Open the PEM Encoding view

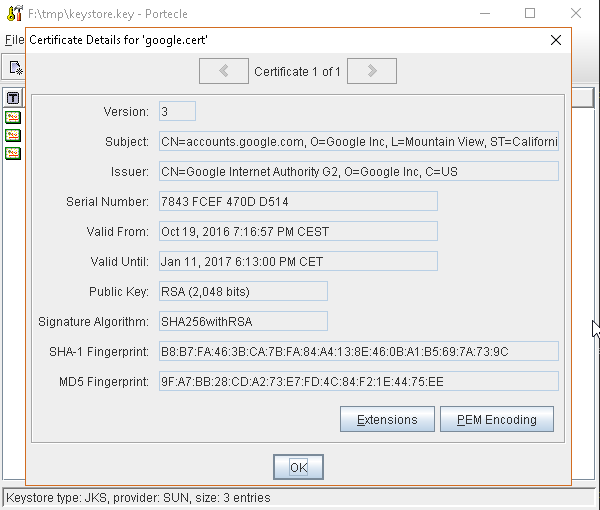497,420
